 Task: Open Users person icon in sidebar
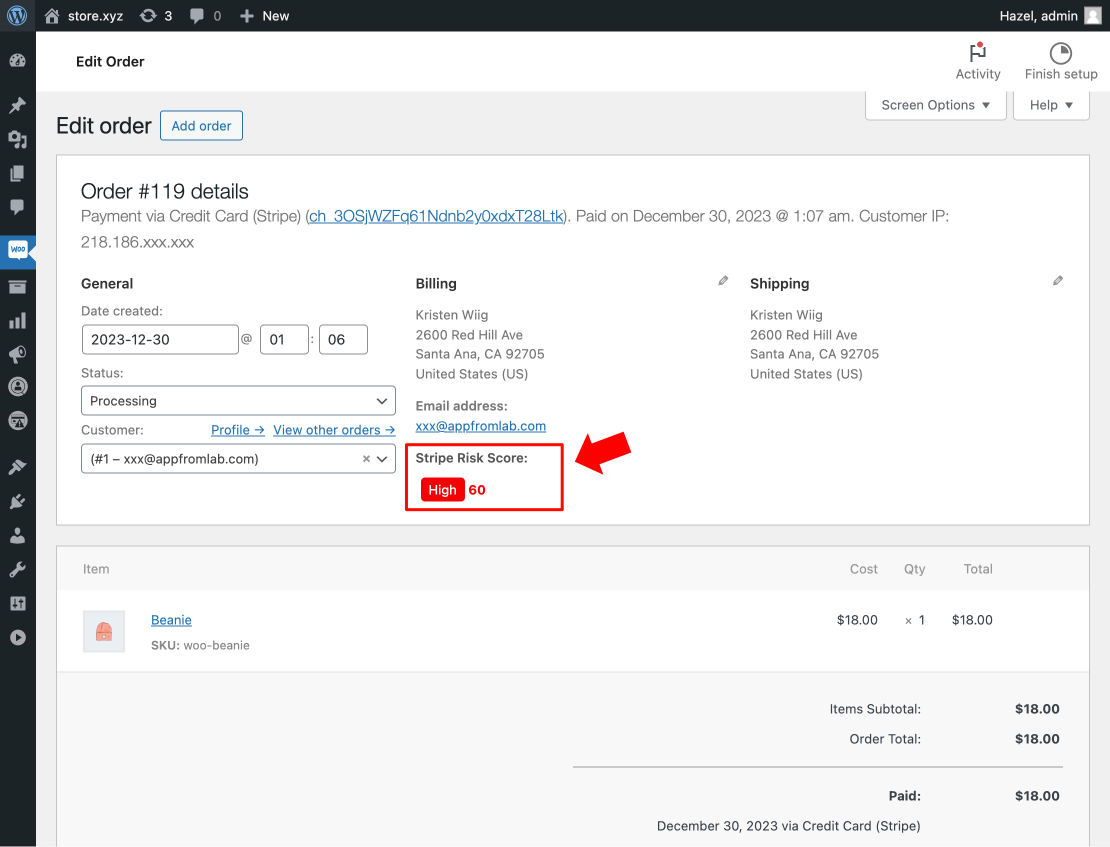(x=18, y=535)
